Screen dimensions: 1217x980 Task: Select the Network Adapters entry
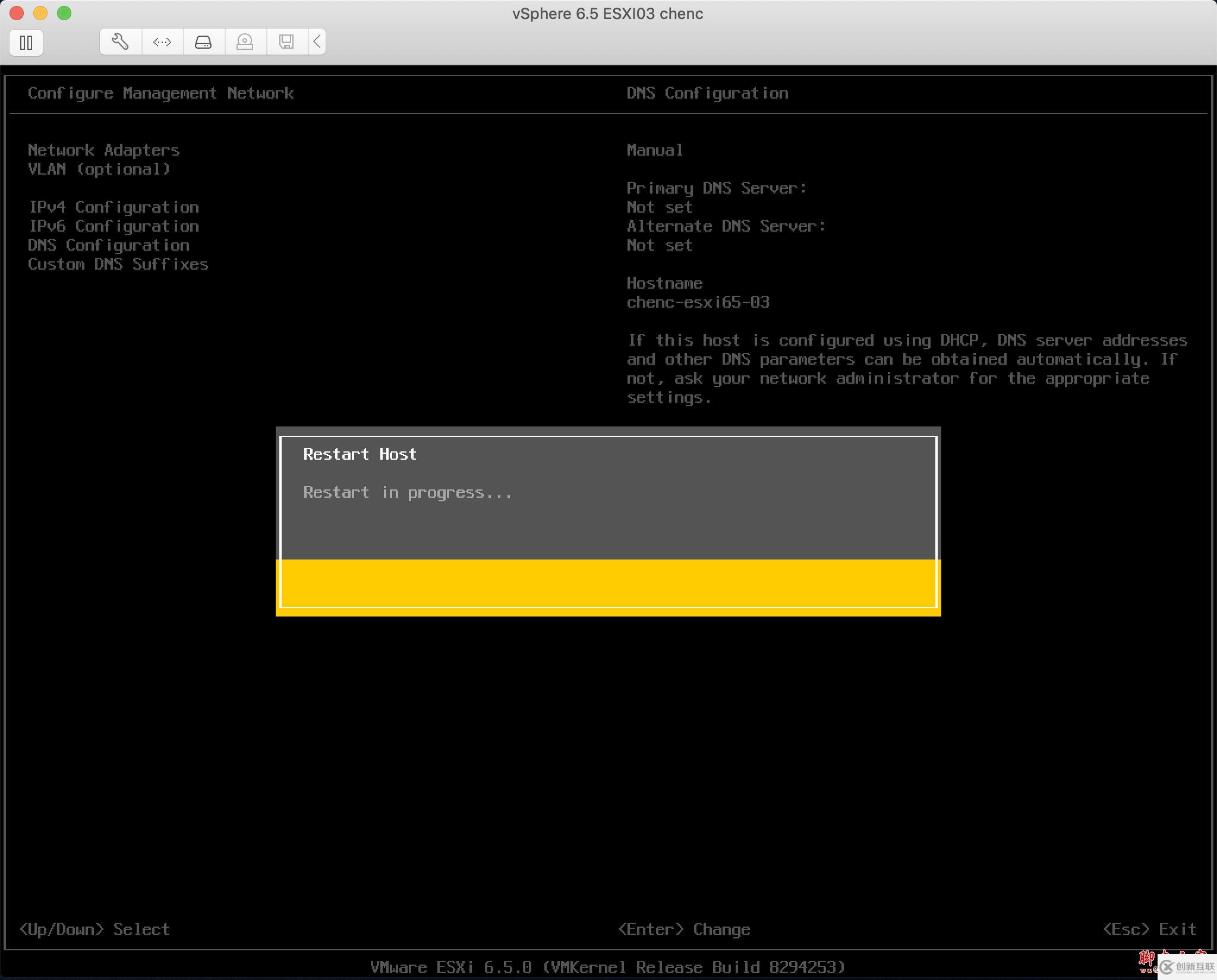tap(103, 150)
